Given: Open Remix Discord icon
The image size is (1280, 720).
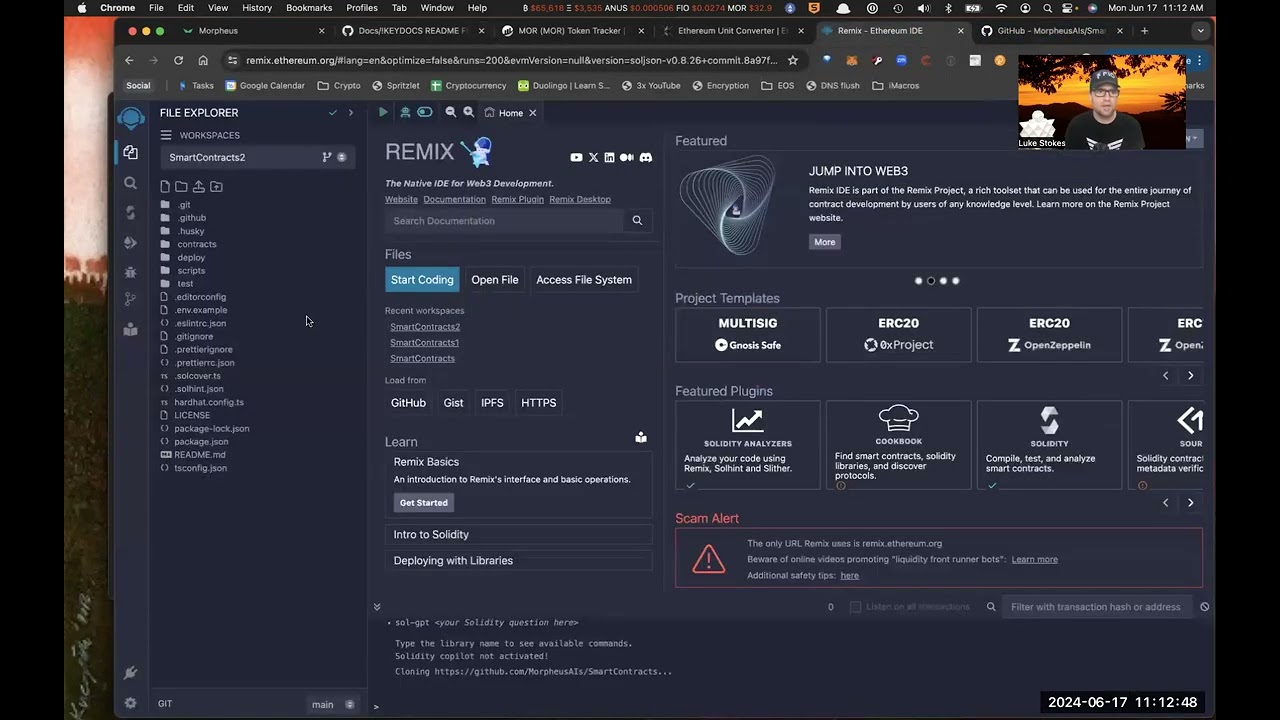Looking at the screenshot, I should pos(646,157).
